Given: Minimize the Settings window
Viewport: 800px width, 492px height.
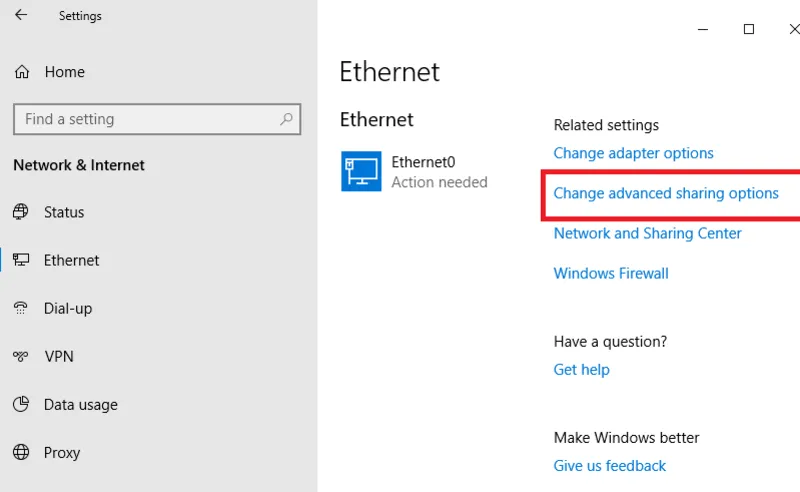Looking at the screenshot, I should 703,29.
